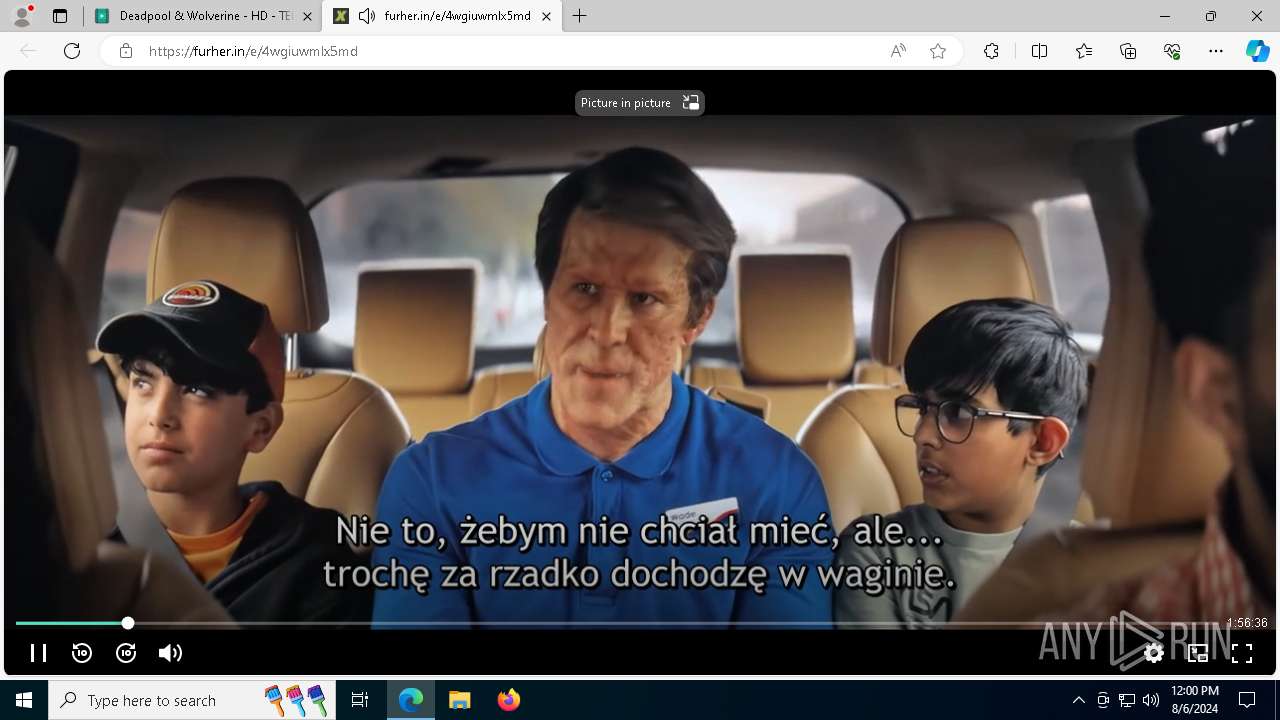Switch to Deadpool & Wolverine tab
The width and height of the screenshot is (1280, 720).
pos(204,16)
